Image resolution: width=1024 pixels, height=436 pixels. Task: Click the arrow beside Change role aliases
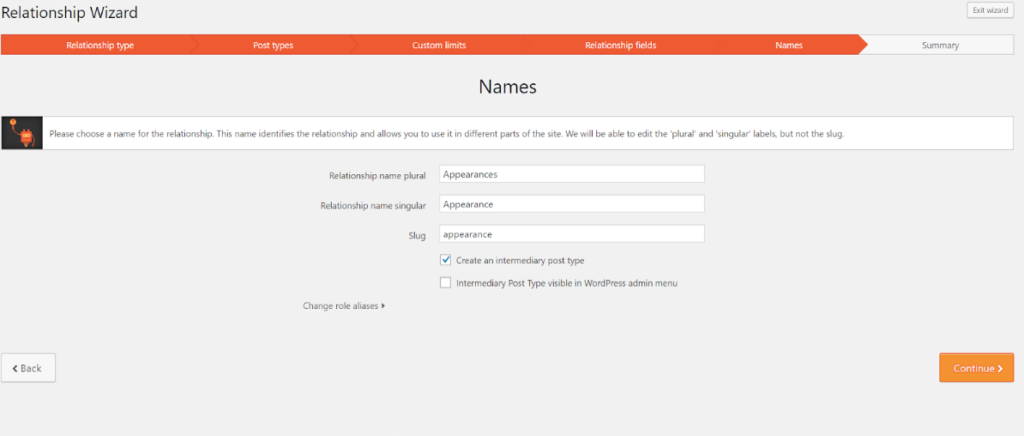coord(383,306)
